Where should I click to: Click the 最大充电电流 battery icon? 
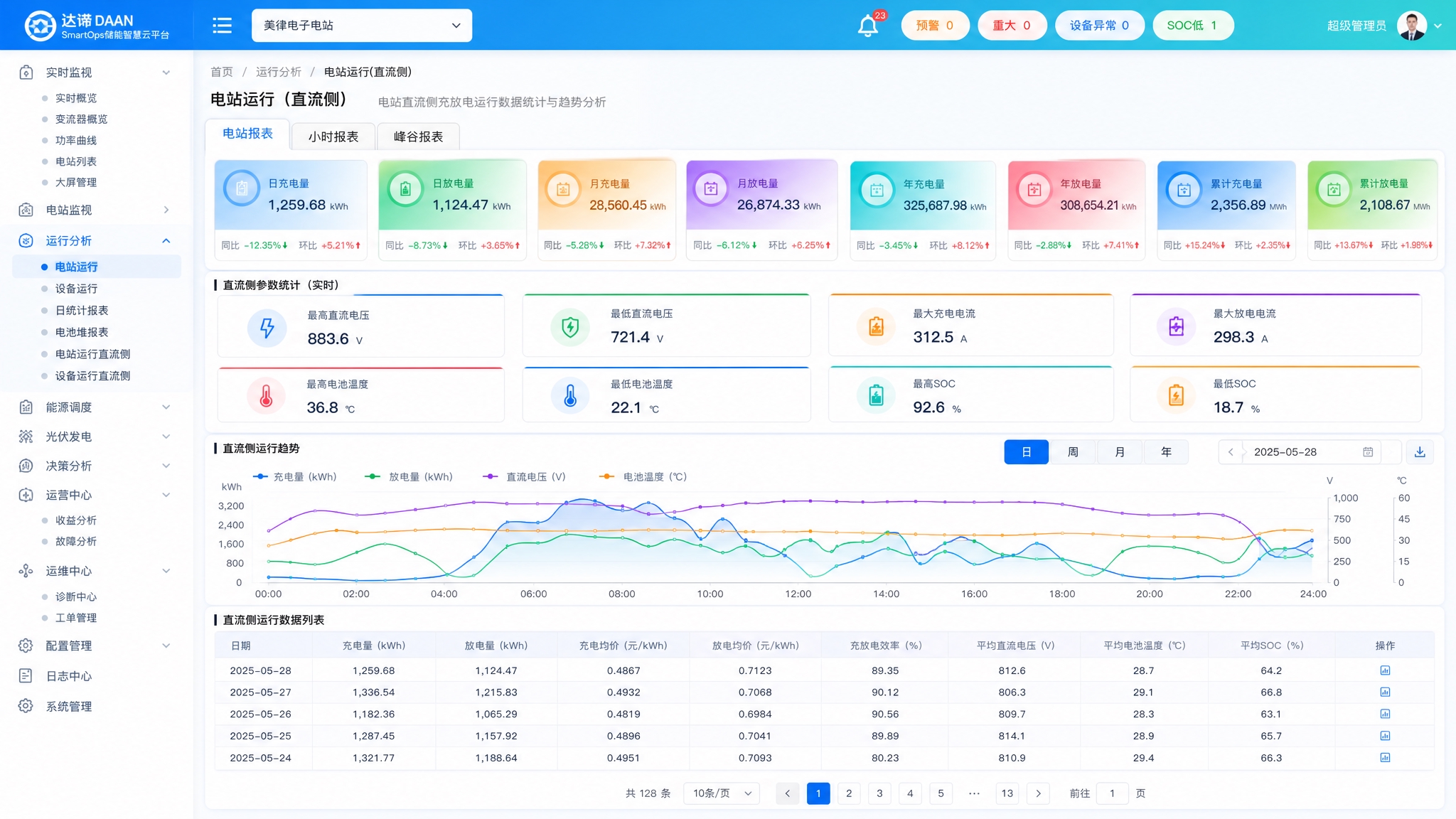pos(877,326)
